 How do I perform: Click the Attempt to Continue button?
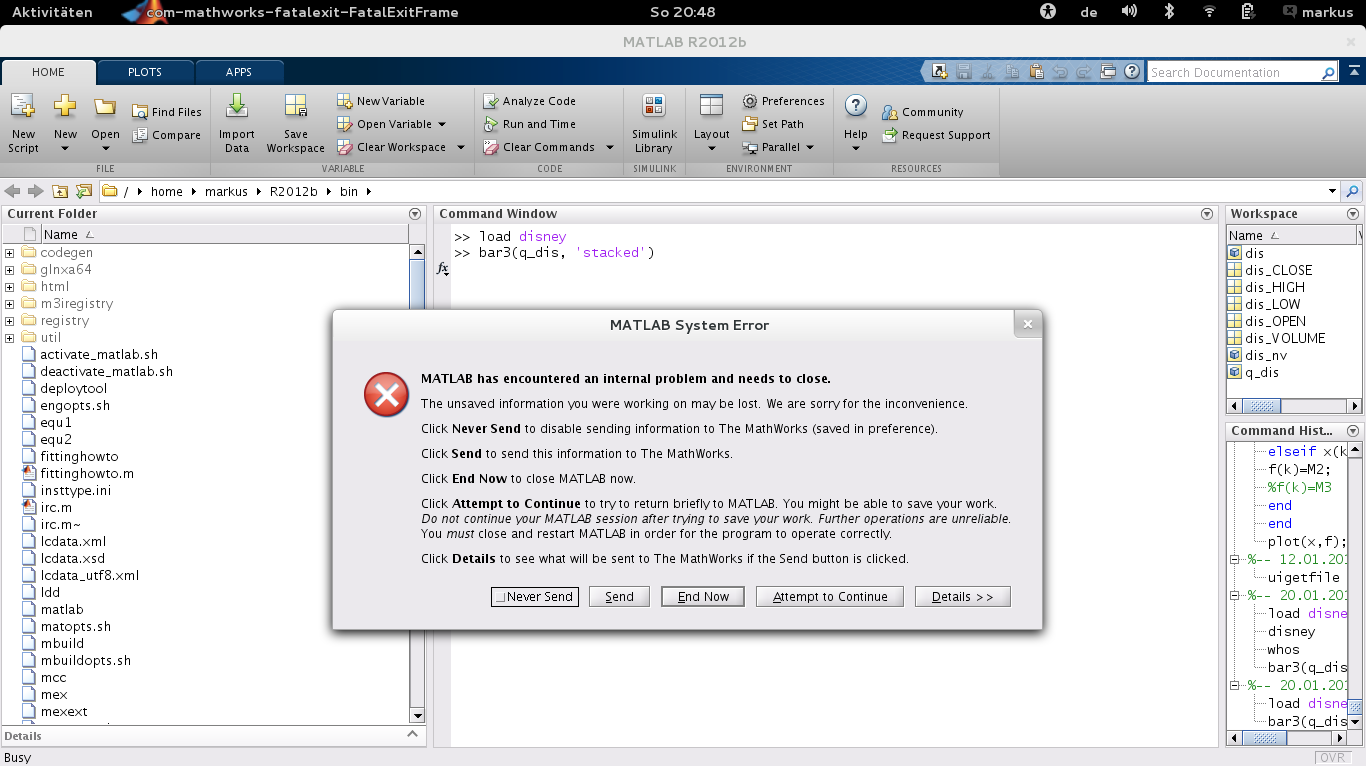coord(830,597)
